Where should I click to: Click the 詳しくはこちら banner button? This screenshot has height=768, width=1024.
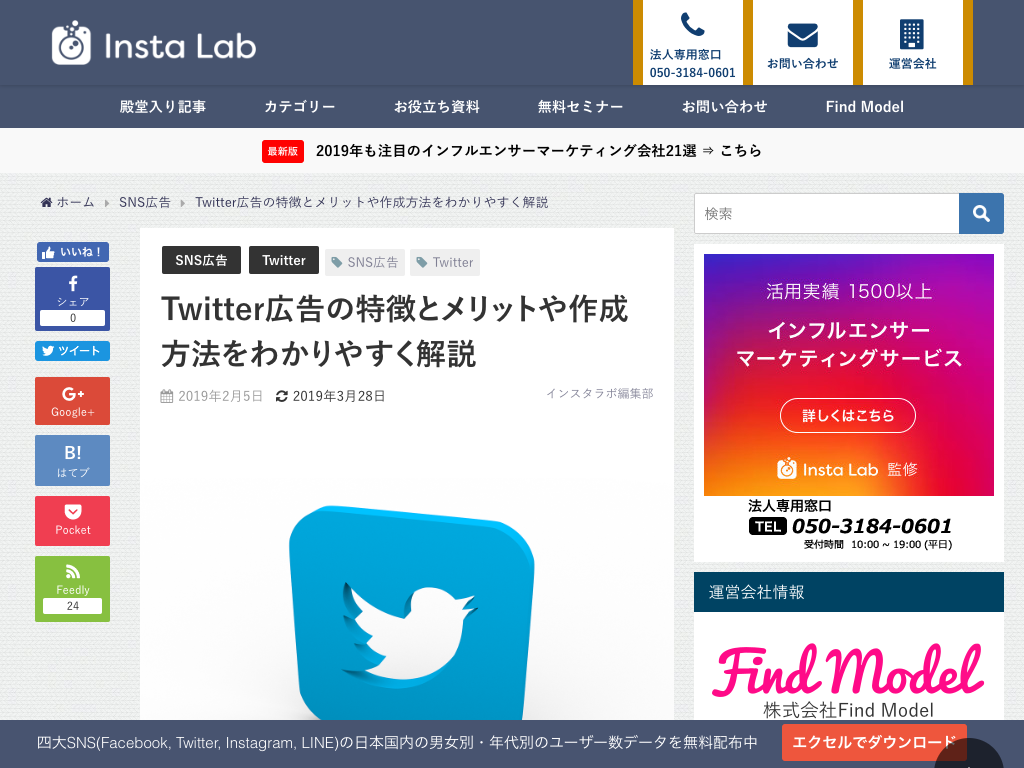pyautogui.click(x=848, y=415)
